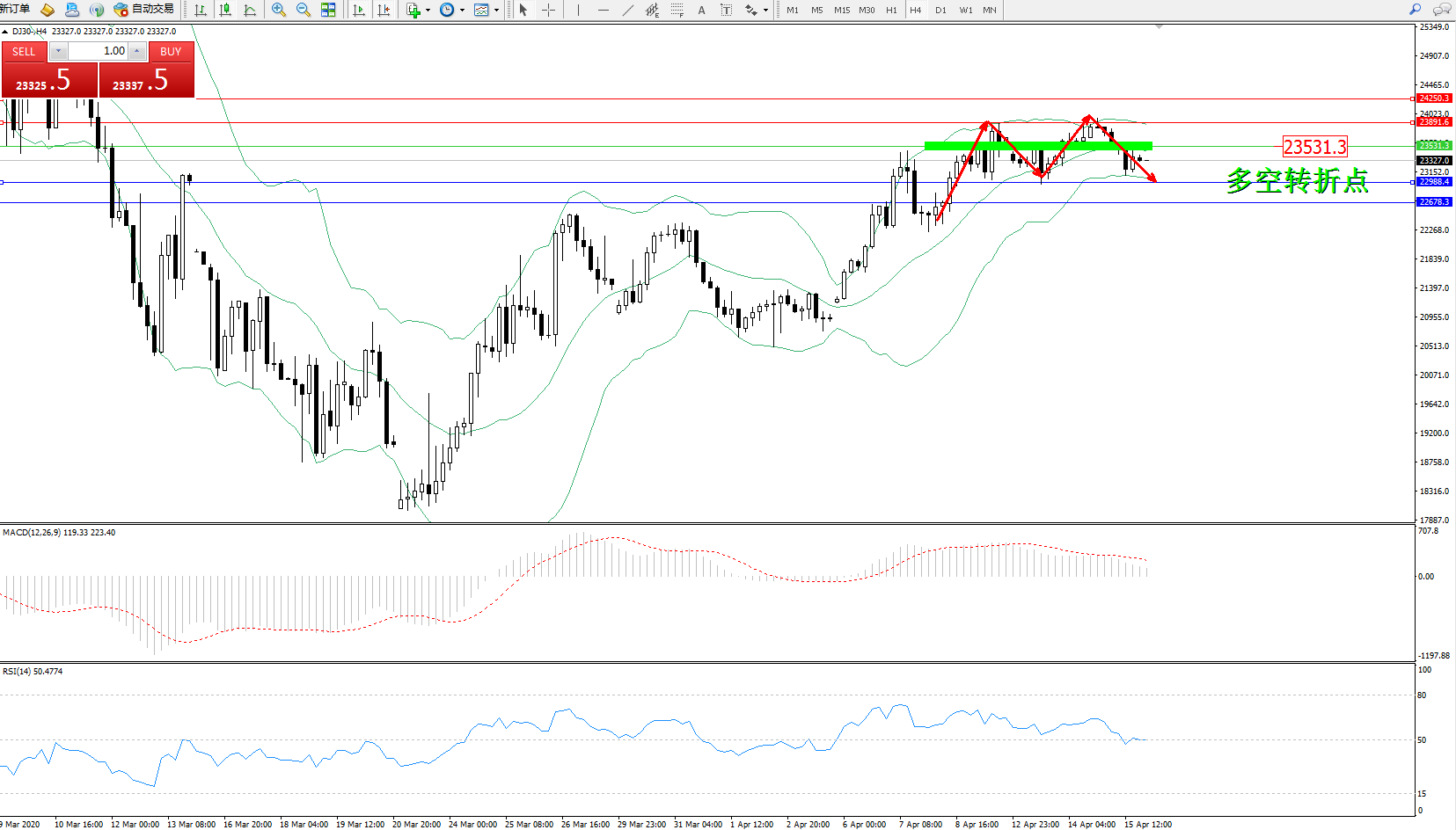Open the indicators list dropdown arrow

pyautogui.click(x=428, y=11)
